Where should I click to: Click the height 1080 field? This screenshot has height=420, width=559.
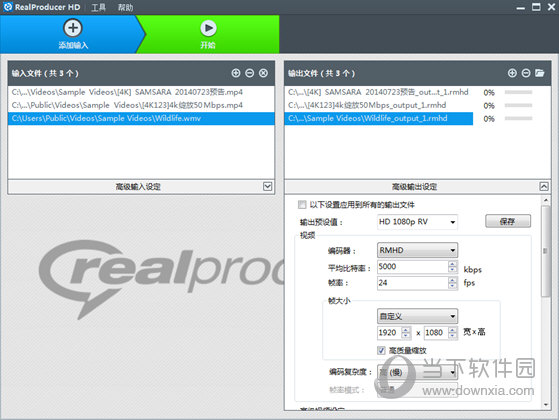436,333
